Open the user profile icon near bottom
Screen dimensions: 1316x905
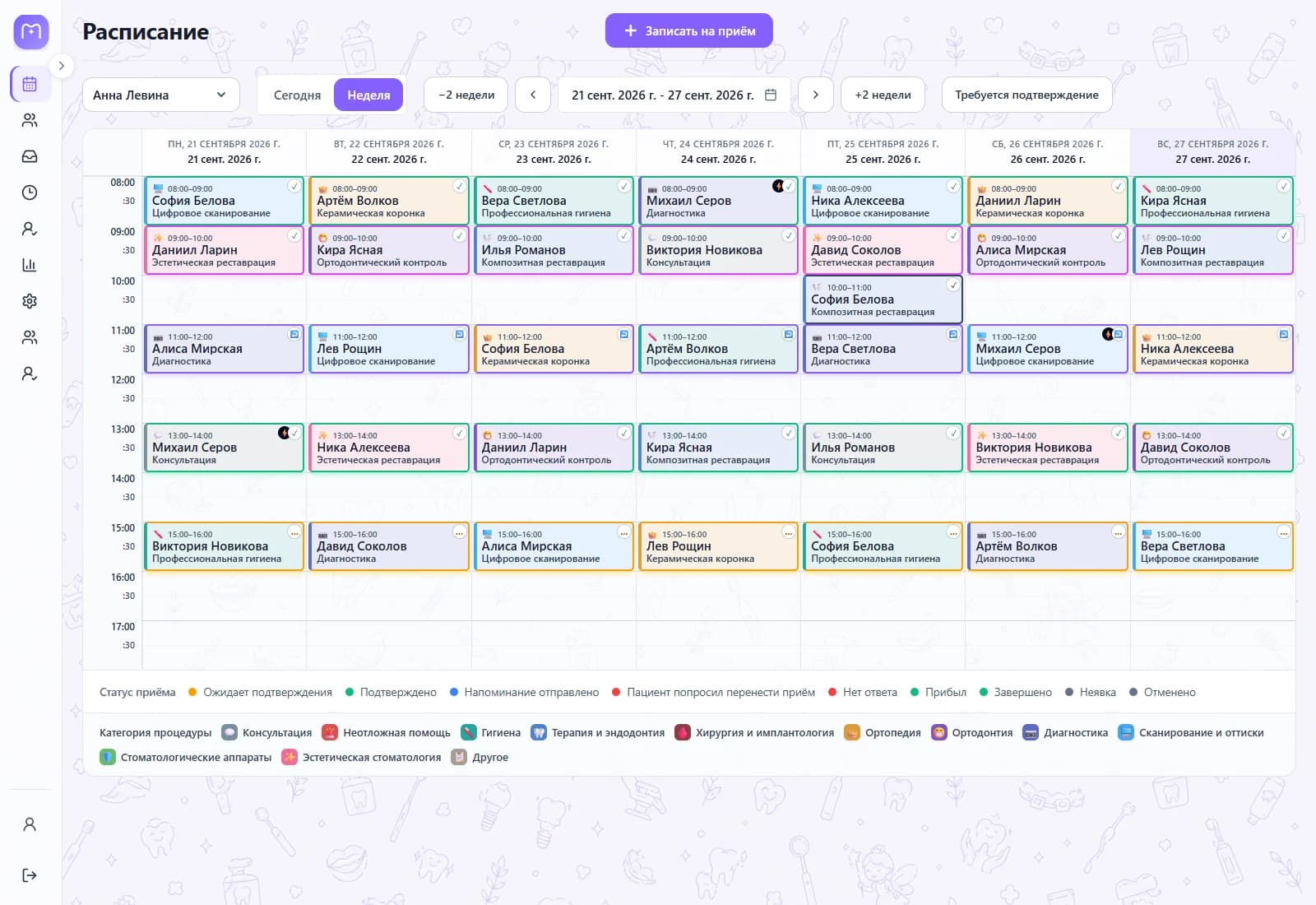click(30, 824)
